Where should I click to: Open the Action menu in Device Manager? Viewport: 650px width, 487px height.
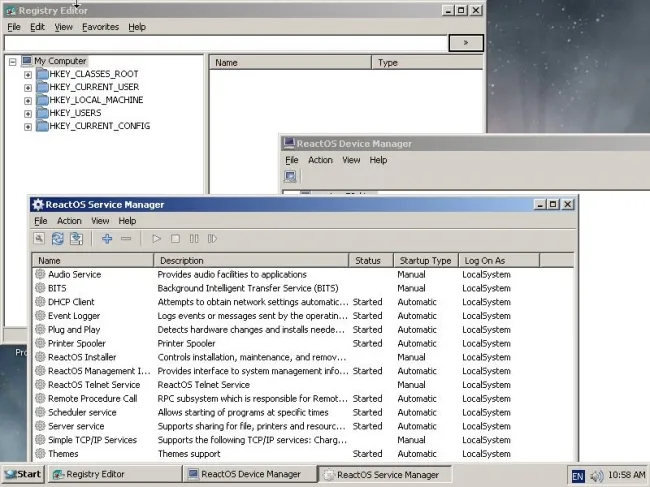(320, 160)
